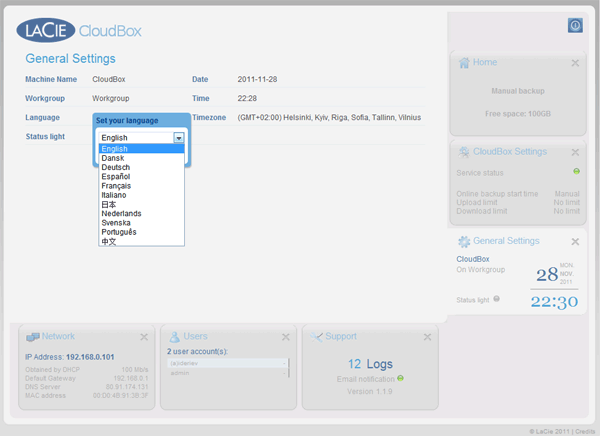Viewport: 600px width, 436px height.
Task: Select 中文 in the language list
Action: click(x=141, y=241)
